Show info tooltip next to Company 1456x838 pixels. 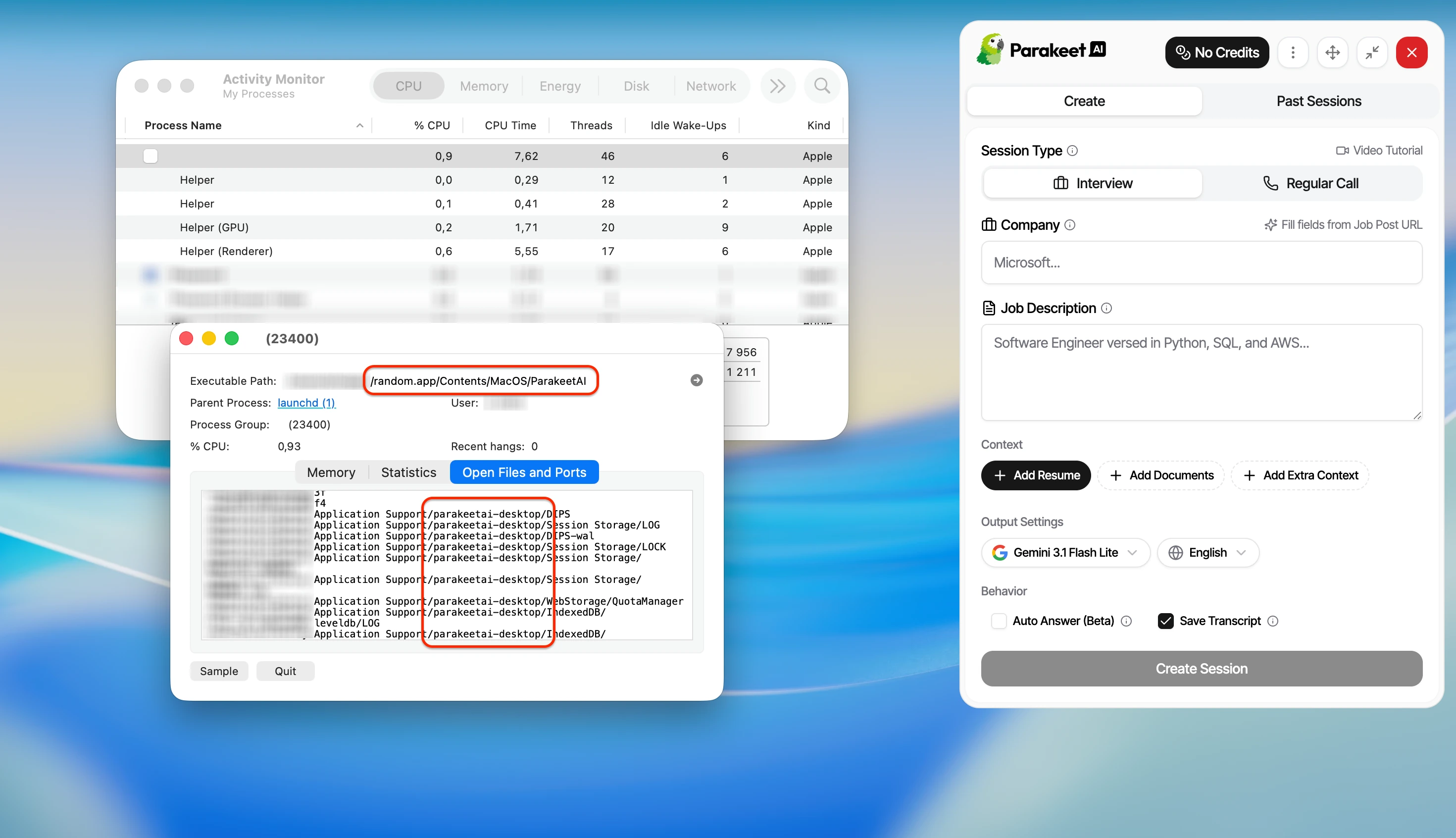(x=1069, y=224)
